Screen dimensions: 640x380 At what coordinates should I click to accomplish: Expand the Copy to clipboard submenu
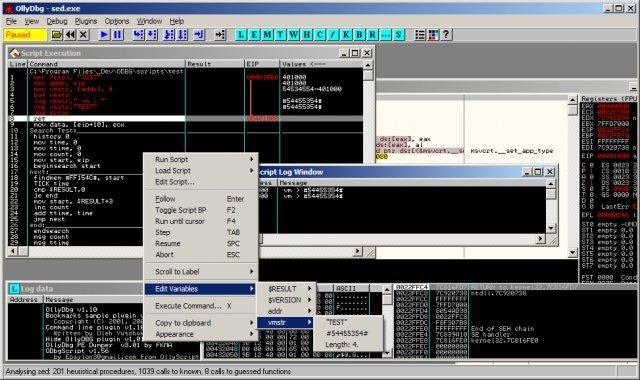pos(201,323)
